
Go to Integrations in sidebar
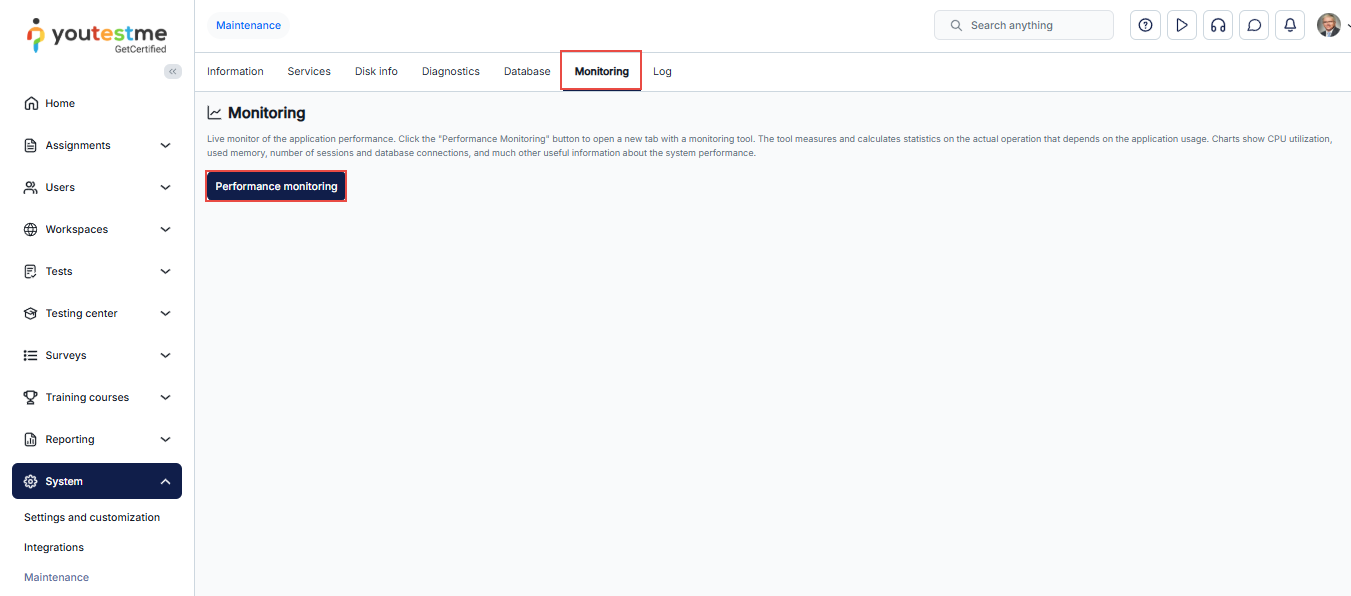point(54,547)
